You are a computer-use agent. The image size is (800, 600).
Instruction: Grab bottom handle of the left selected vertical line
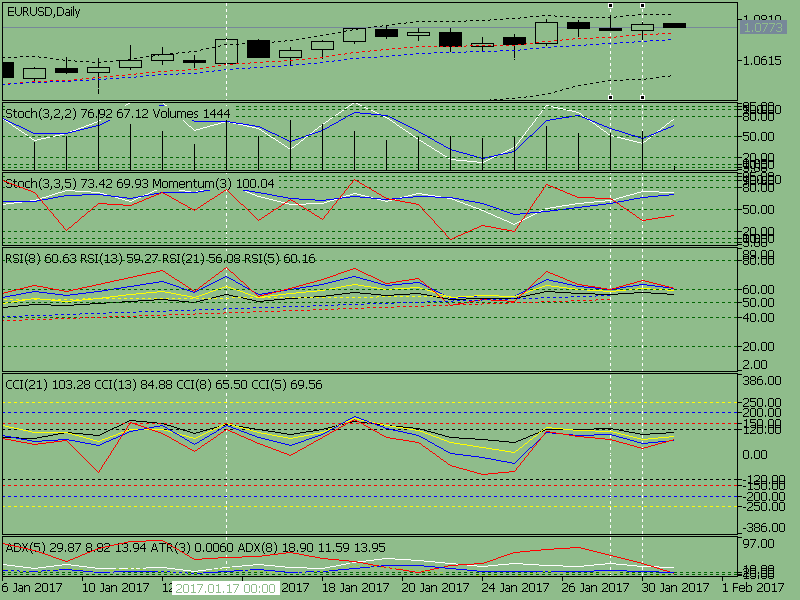pos(610,97)
